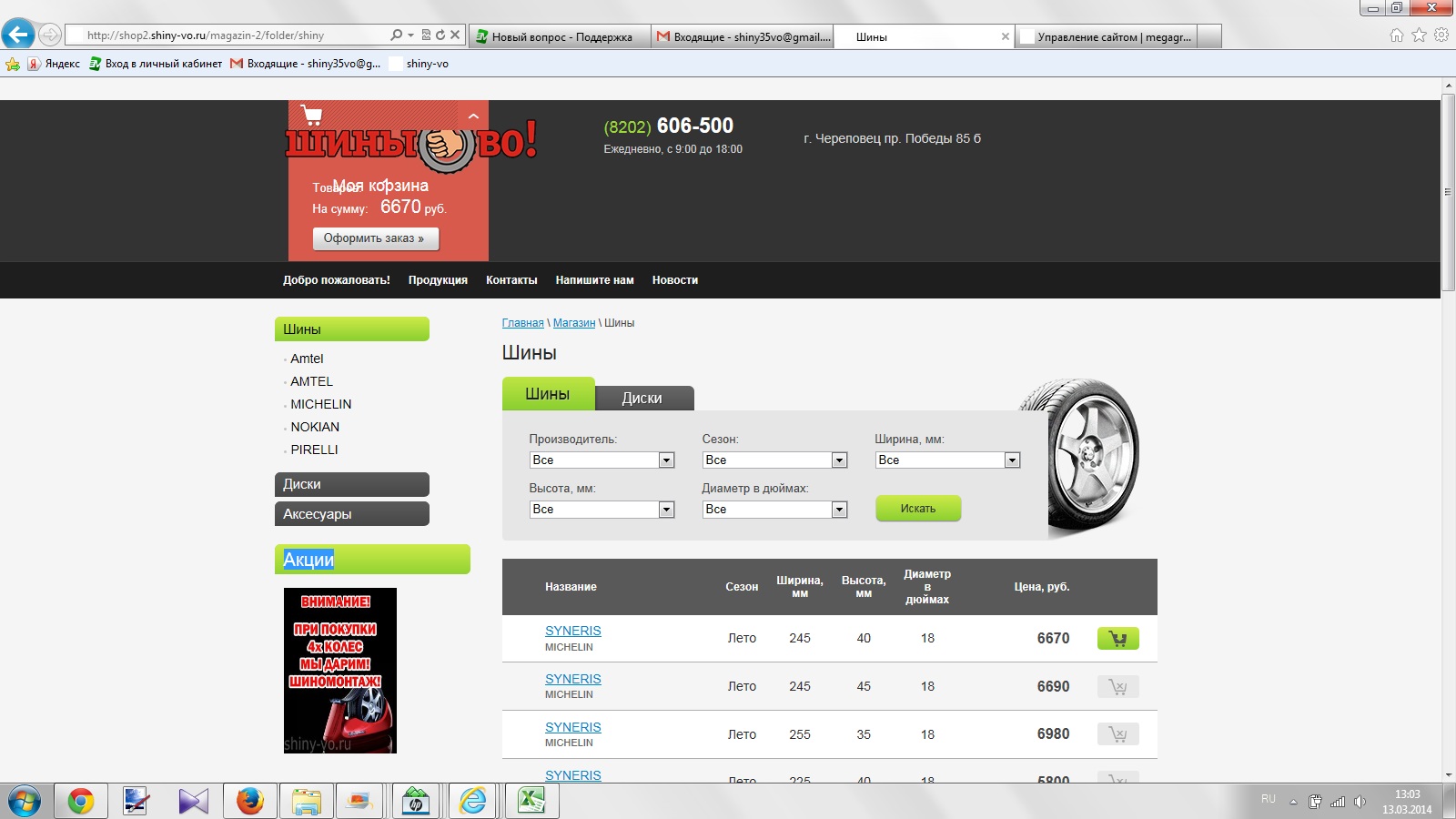Click the search magnifier icon in address bar
1456x819 pixels.
click(x=396, y=35)
